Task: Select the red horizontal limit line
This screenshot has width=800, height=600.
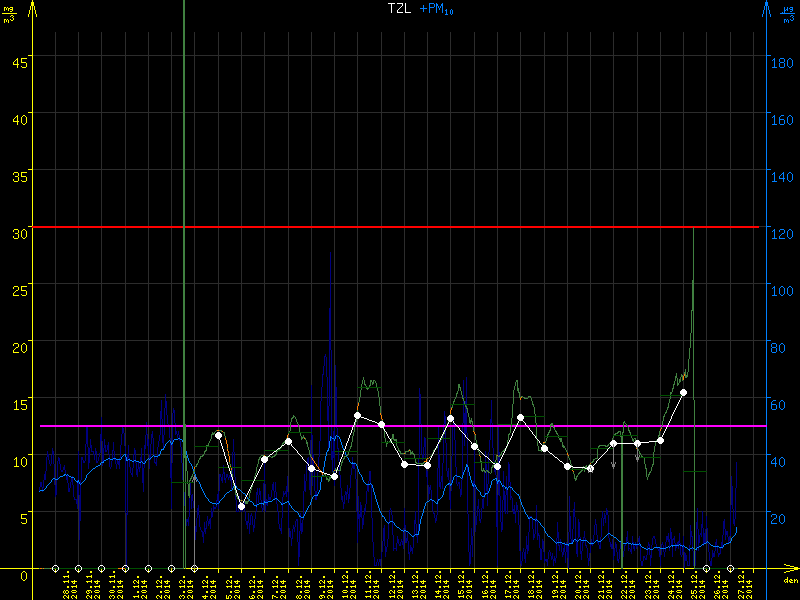Action: click(x=400, y=227)
